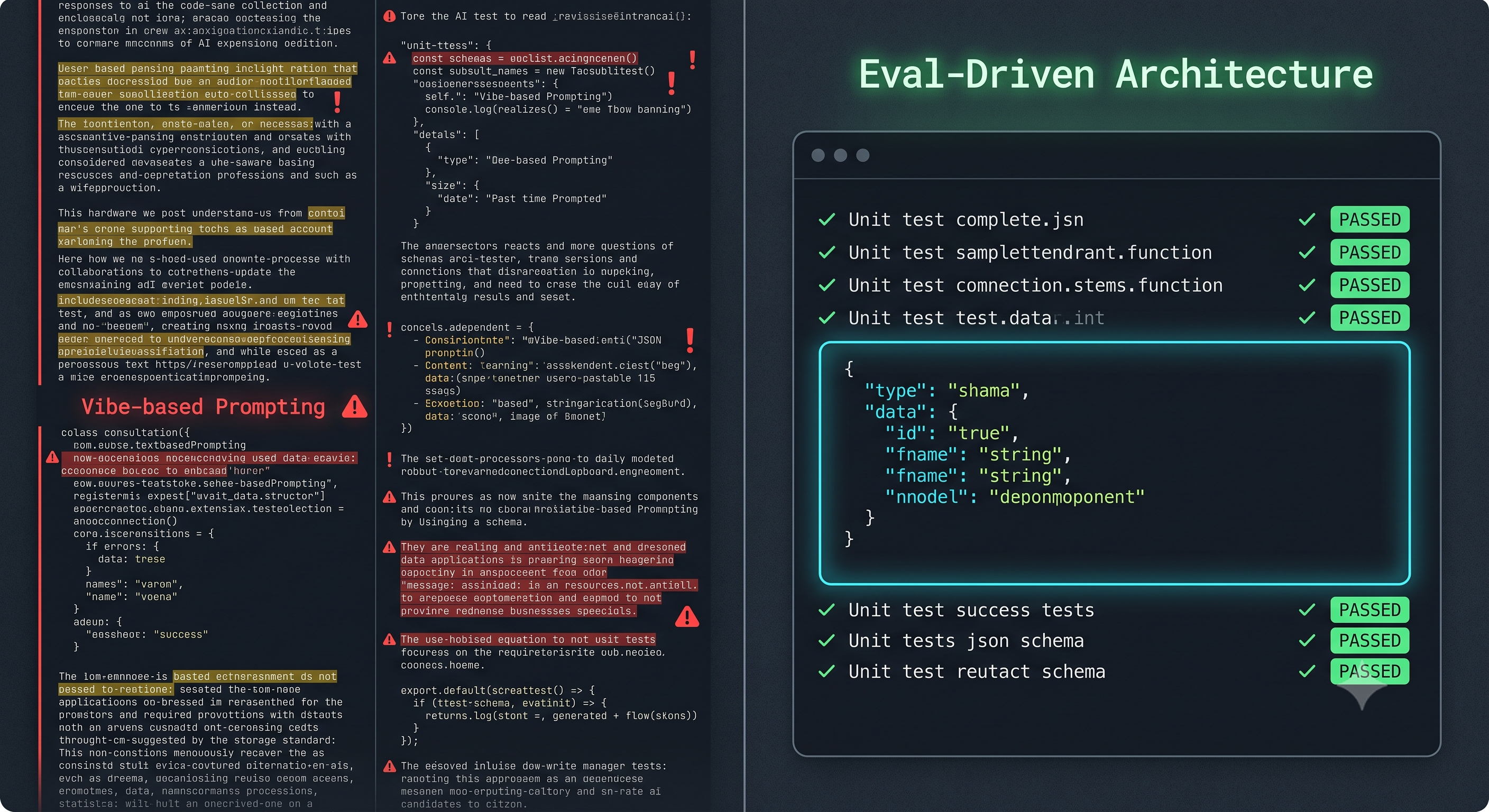Open the Unit test comnection.stems.function row

(1113, 285)
